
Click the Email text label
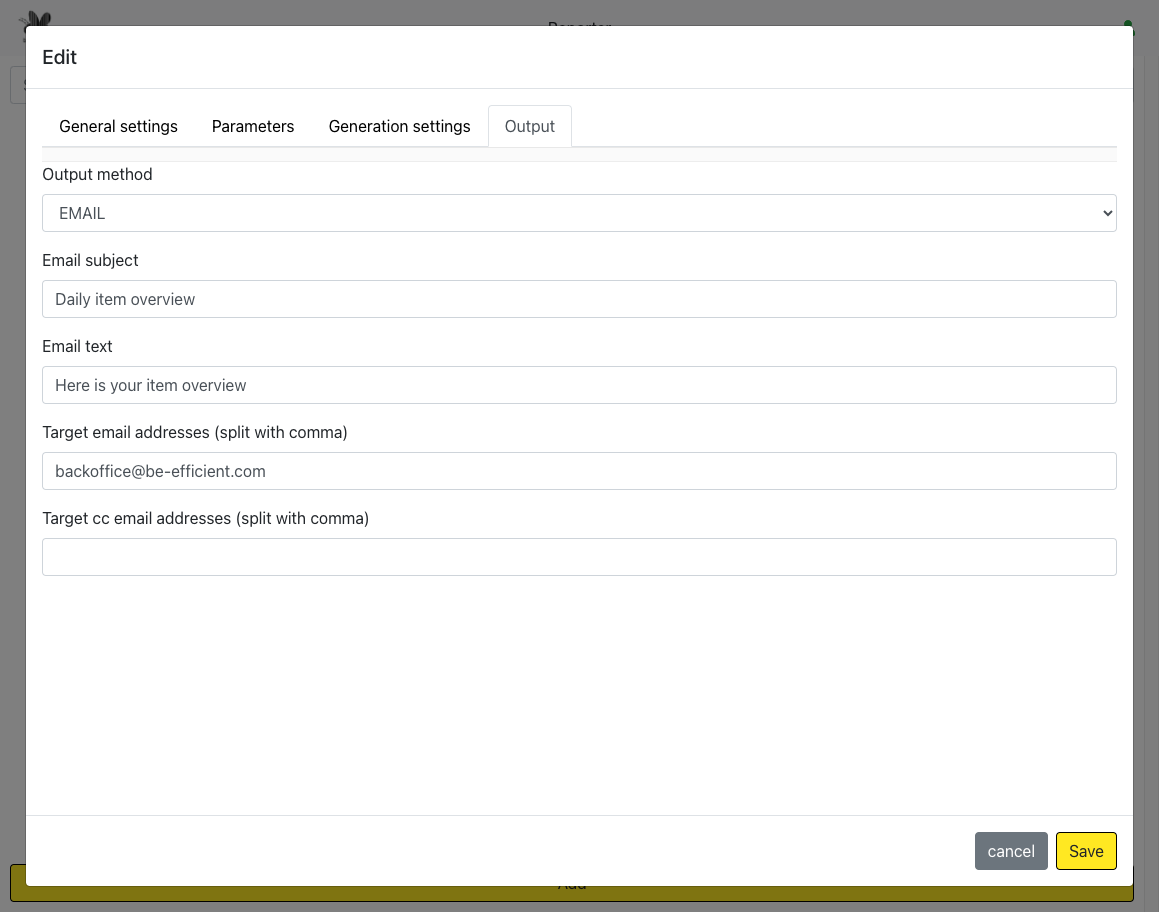tap(77, 346)
